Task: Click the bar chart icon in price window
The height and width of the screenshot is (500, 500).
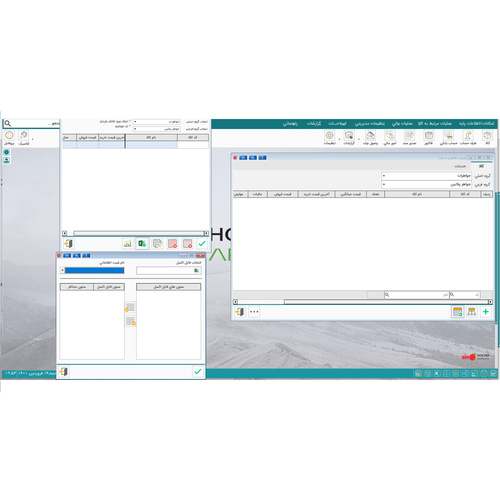Action: tap(128, 244)
